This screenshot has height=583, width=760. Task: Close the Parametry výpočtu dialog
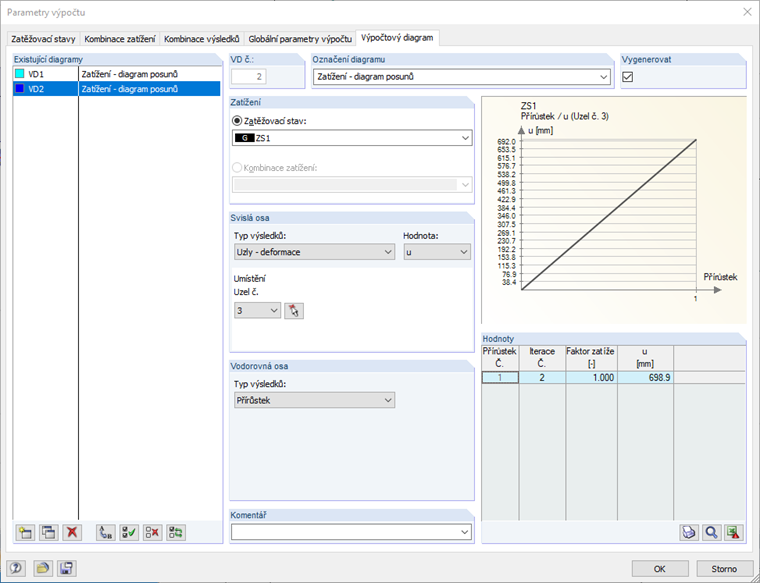[747, 12]
